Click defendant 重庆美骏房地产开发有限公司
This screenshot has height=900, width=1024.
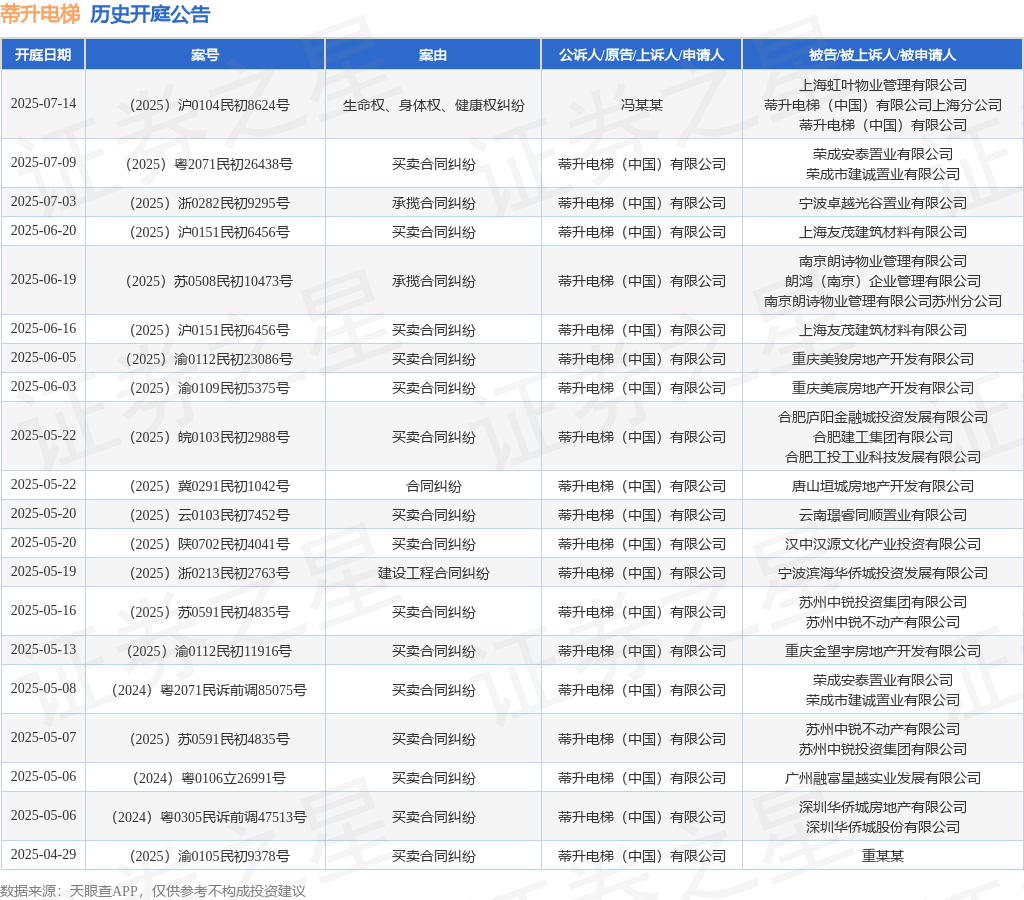tap(883, 359)
